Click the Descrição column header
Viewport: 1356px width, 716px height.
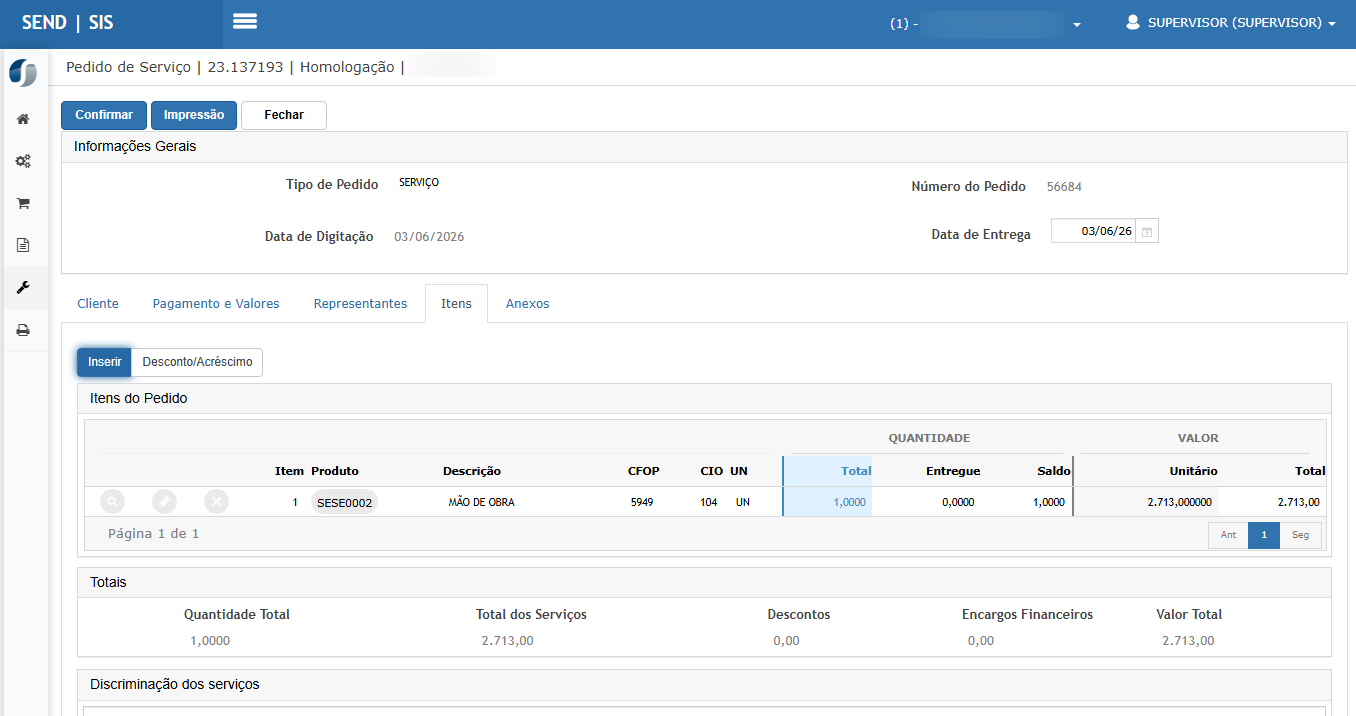click(472, 471)
